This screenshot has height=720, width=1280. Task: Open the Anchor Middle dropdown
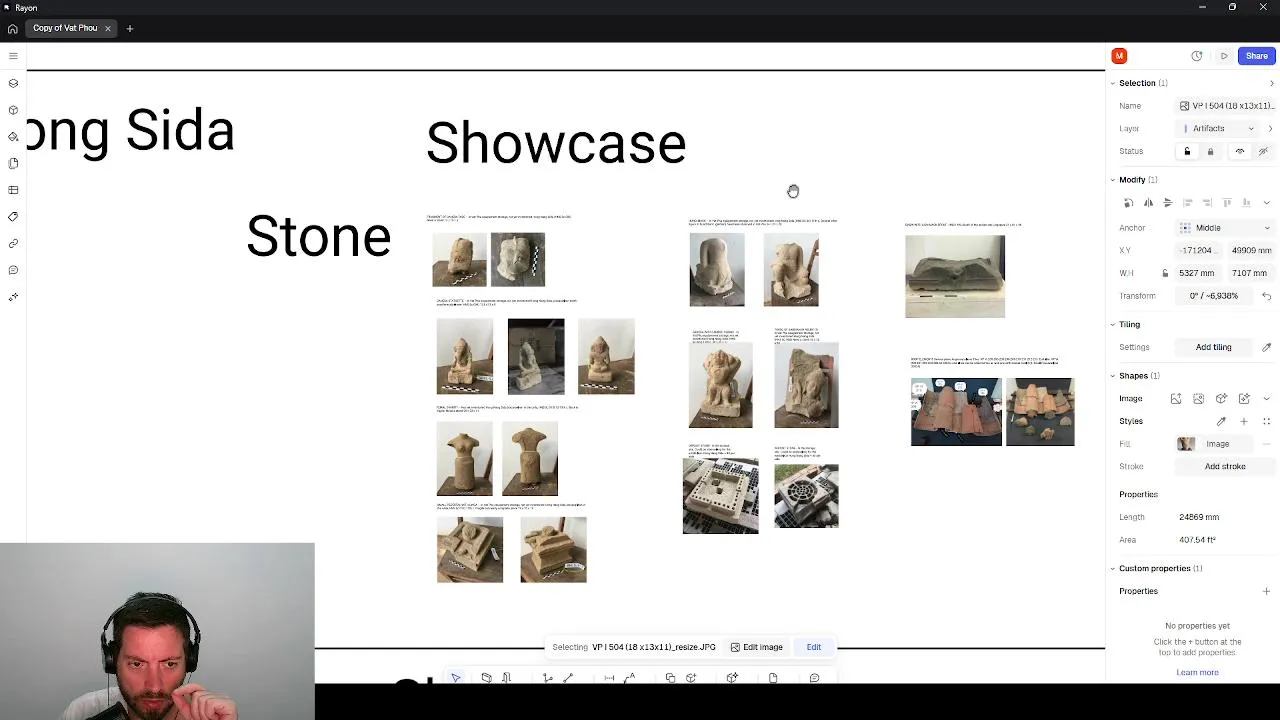point(1224,228)
